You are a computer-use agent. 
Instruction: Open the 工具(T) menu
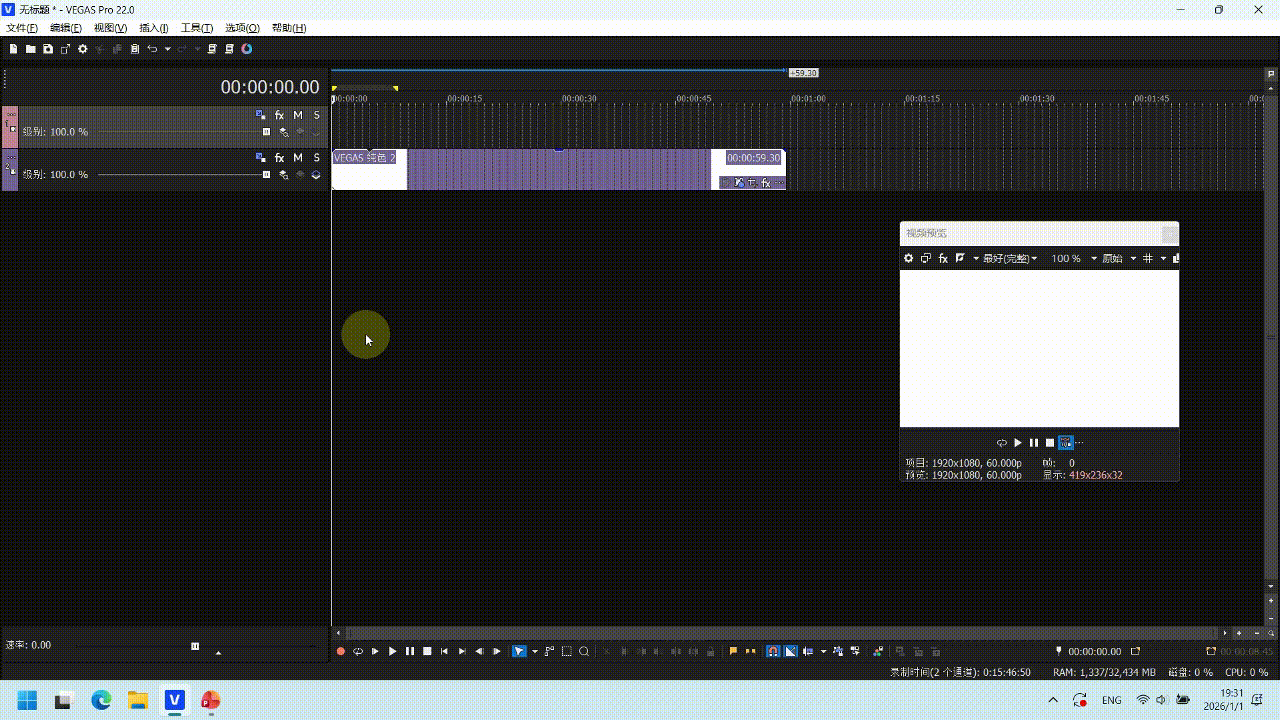click(x=196, y=28)
